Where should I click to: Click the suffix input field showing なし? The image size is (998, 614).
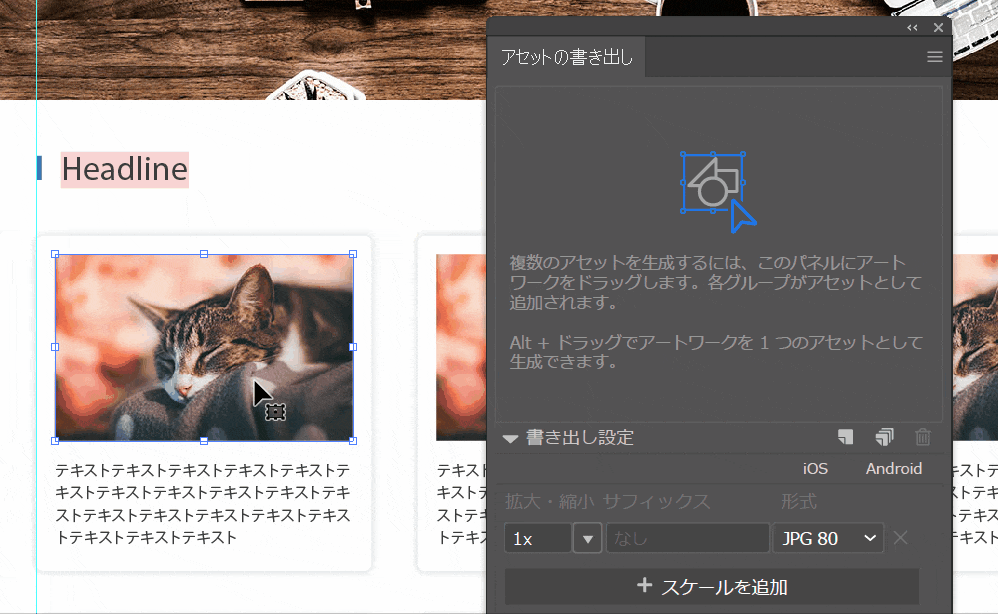tap(687, 538)
